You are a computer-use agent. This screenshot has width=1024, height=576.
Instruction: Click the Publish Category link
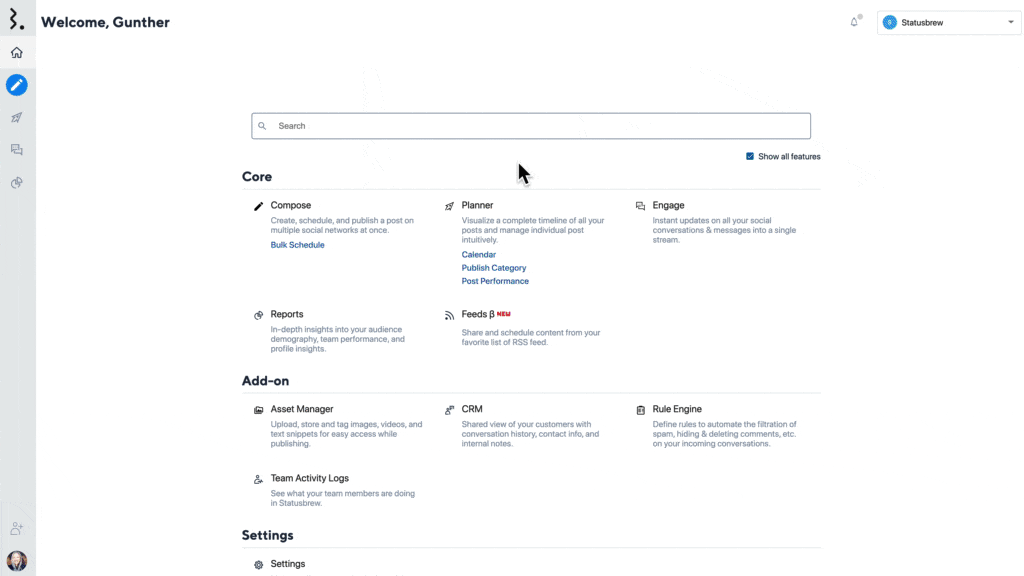494,267
